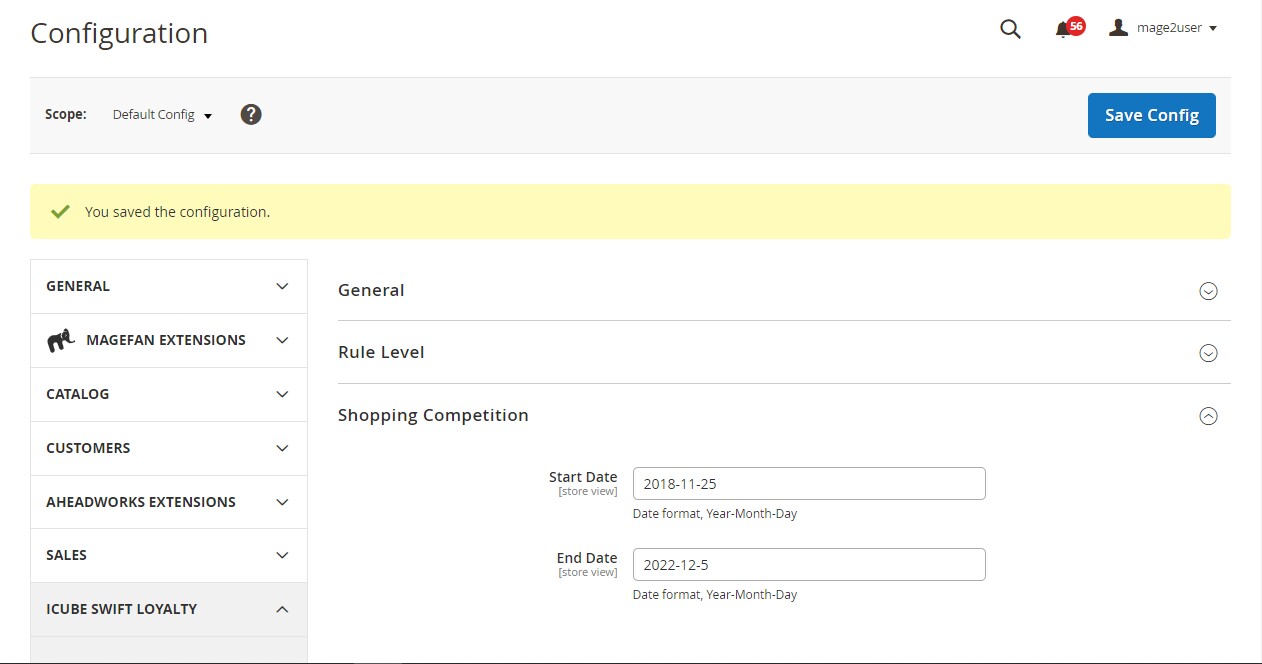
Task: Click the 'You saved the configuration.' message
Action: 177,212
